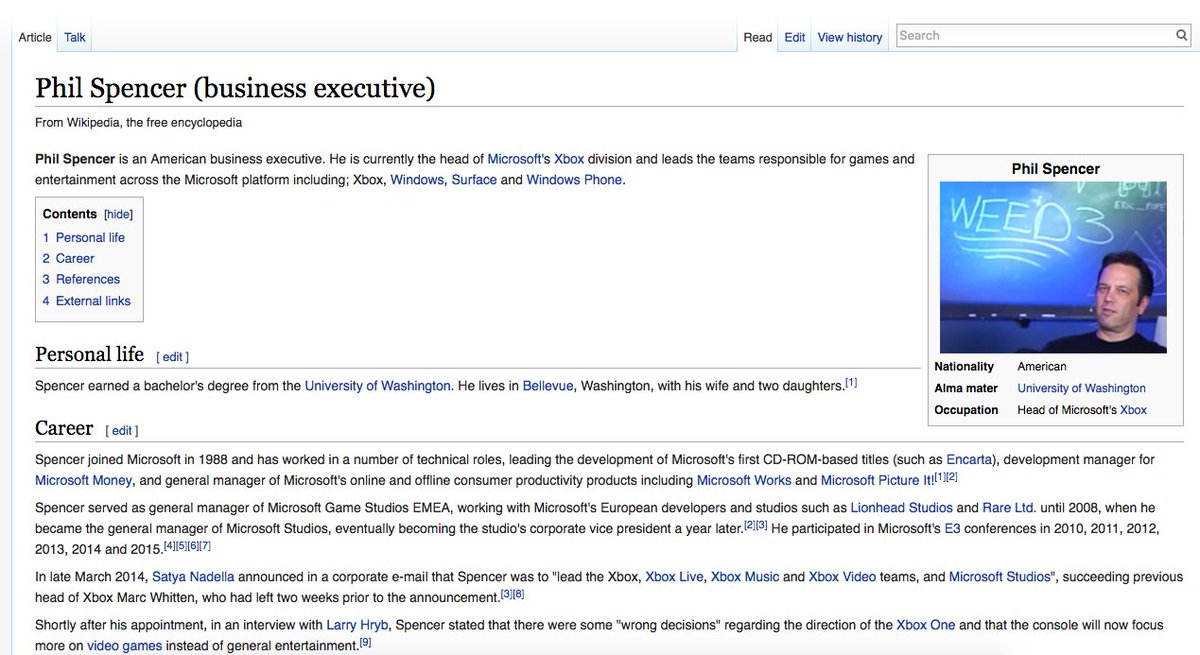This screenshot has height=655, width=1200.
Task: Open the Microsoft Studios link
Action: [1000, 577]
